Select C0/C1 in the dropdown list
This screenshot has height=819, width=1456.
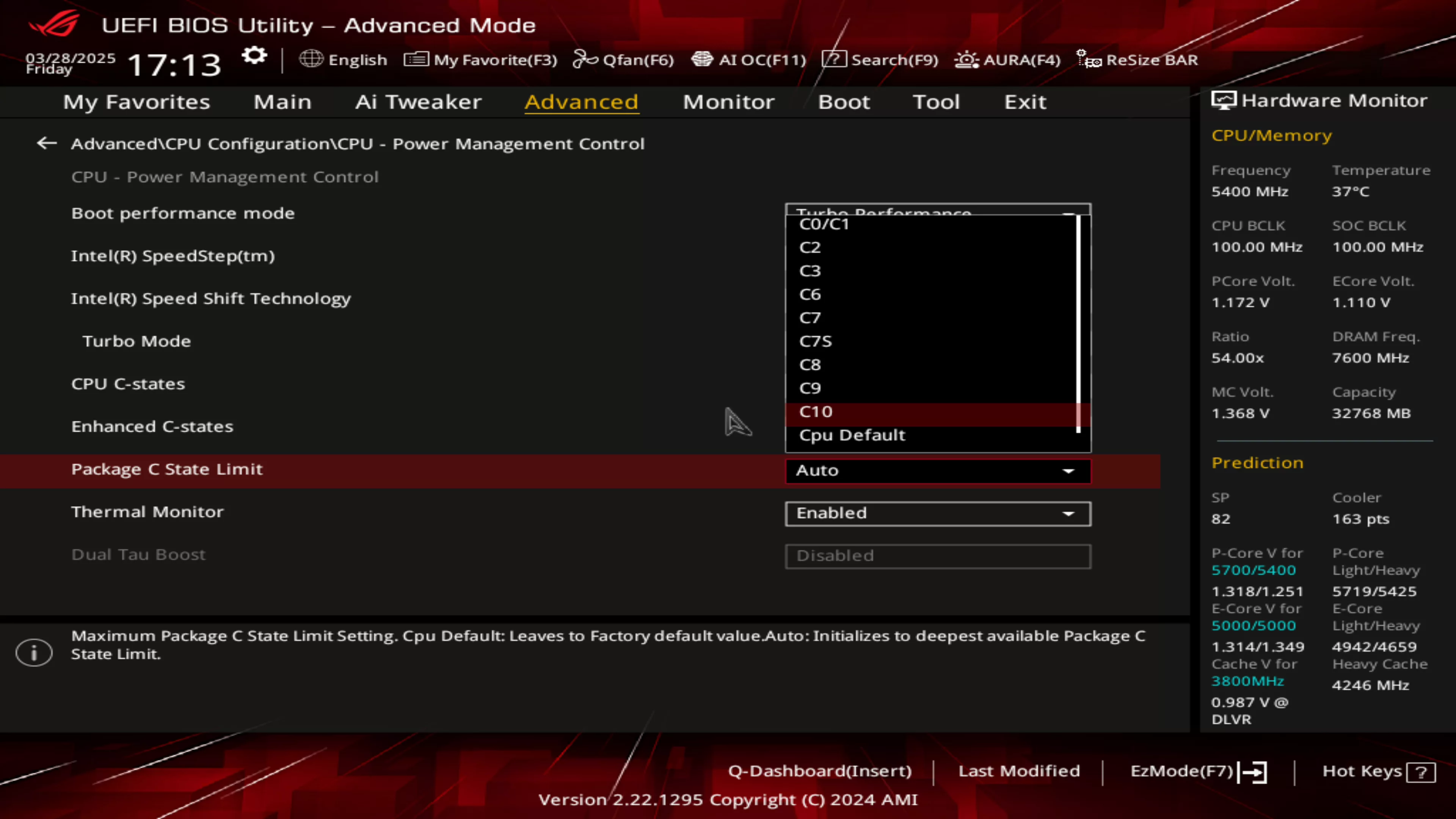point(932,224)
